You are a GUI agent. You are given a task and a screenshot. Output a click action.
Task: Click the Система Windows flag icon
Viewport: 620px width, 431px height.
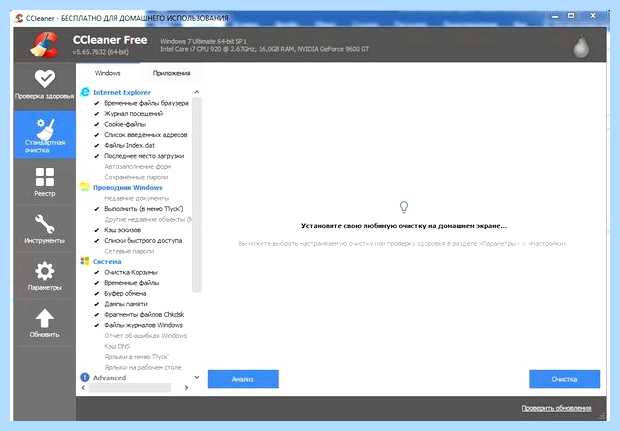pos(85,261)
